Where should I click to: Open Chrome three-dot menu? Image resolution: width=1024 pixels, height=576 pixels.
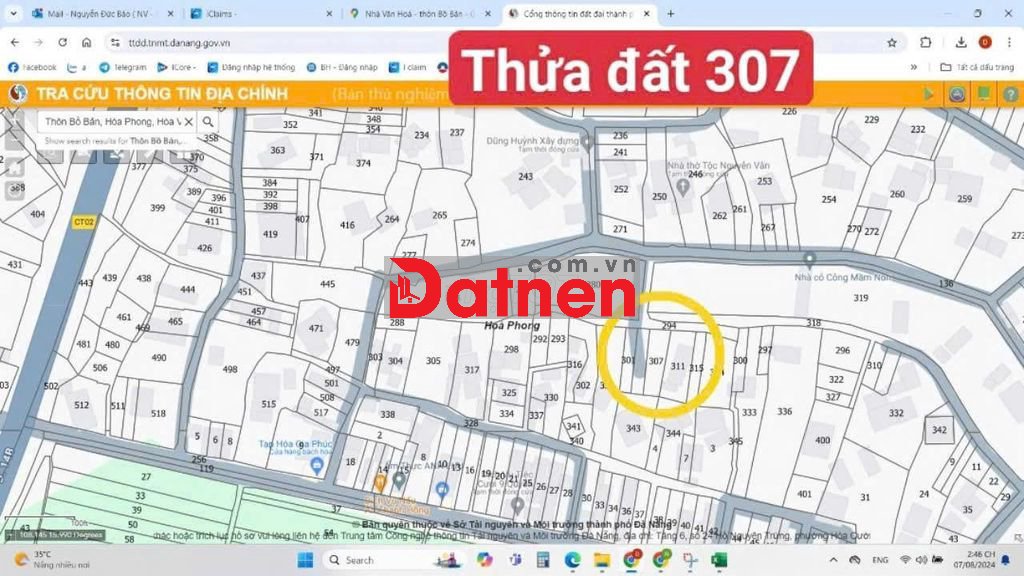pyautogui.click(x=1009, y=43)
